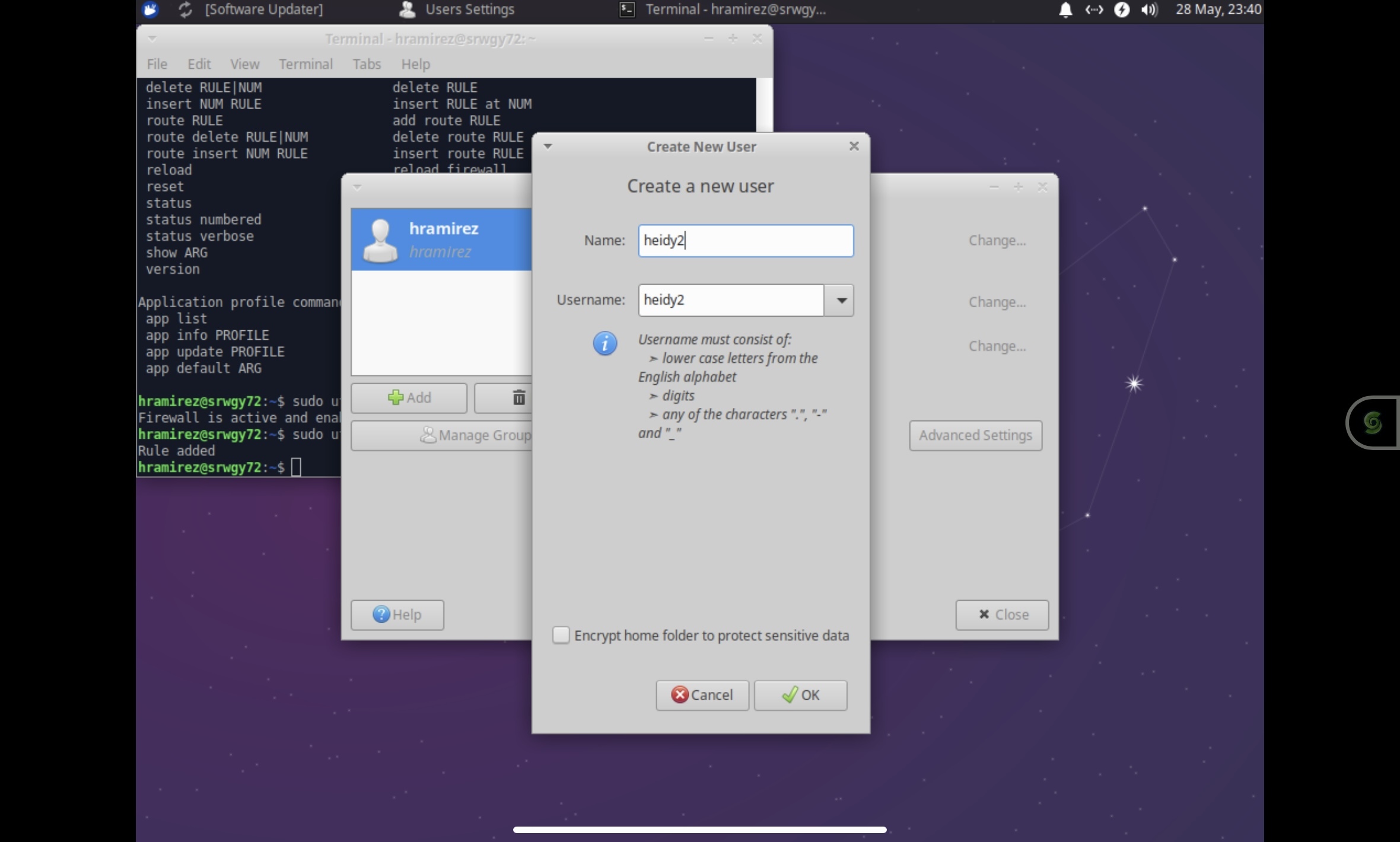The height and width of the screenshot is (842, 1400).
Task: Click Advanced Settings button
Action: pos(975,436)
